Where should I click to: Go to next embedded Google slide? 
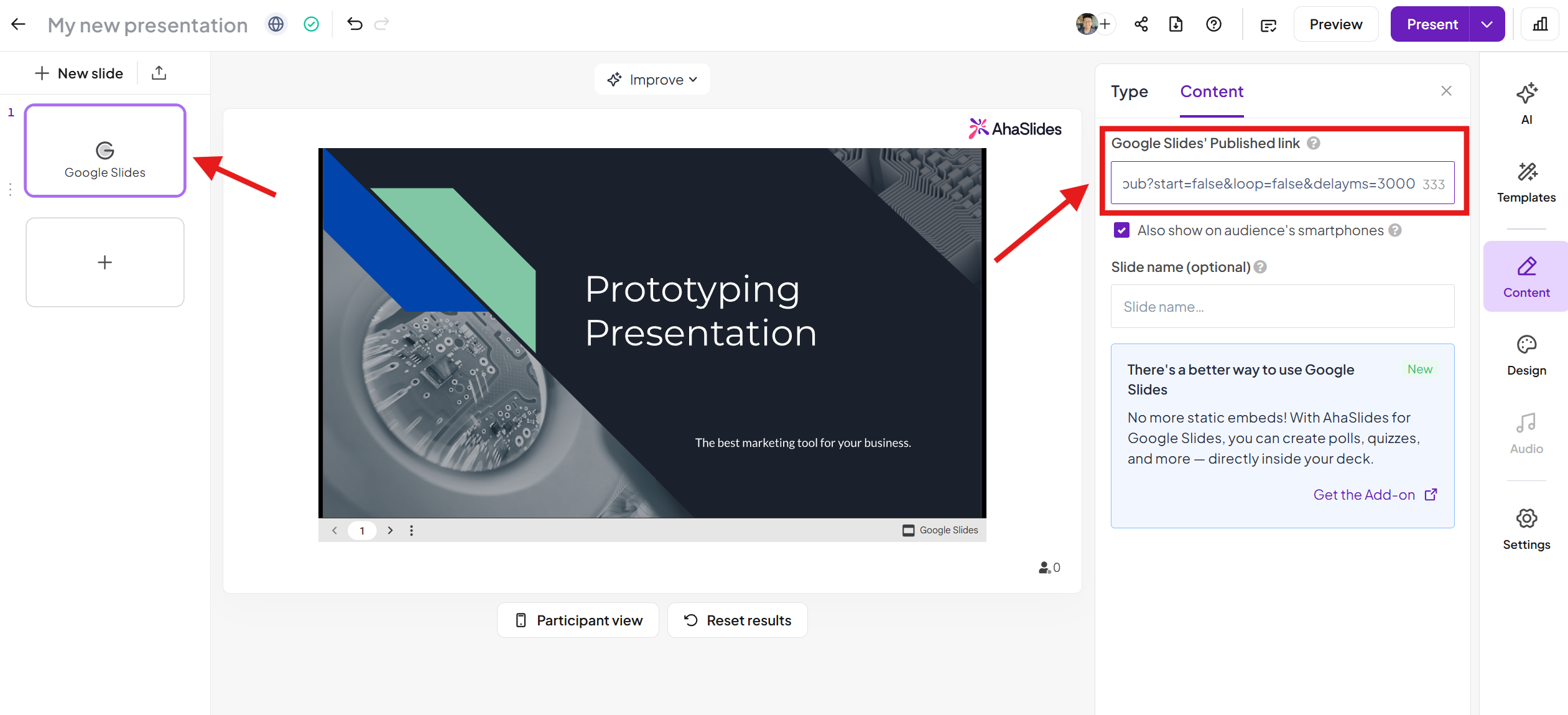pyautogui.click(x=390, y=530)
